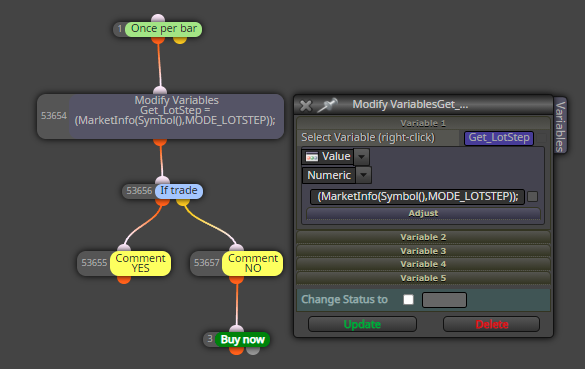The width and height of the screenshot is (585, 369).
Task: Click block ID 53657 label
Action: coord(206,263)
